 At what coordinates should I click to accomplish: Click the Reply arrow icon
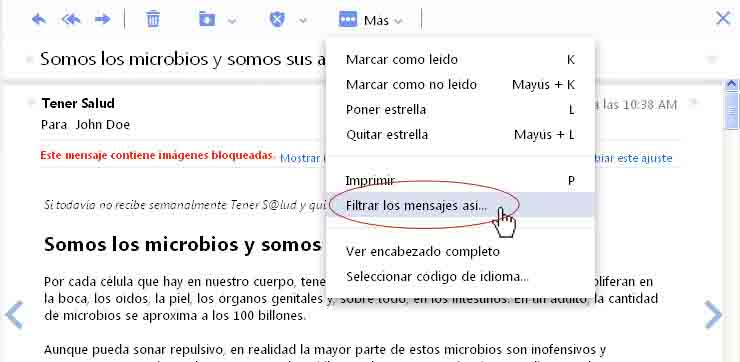tap(39, 20)
